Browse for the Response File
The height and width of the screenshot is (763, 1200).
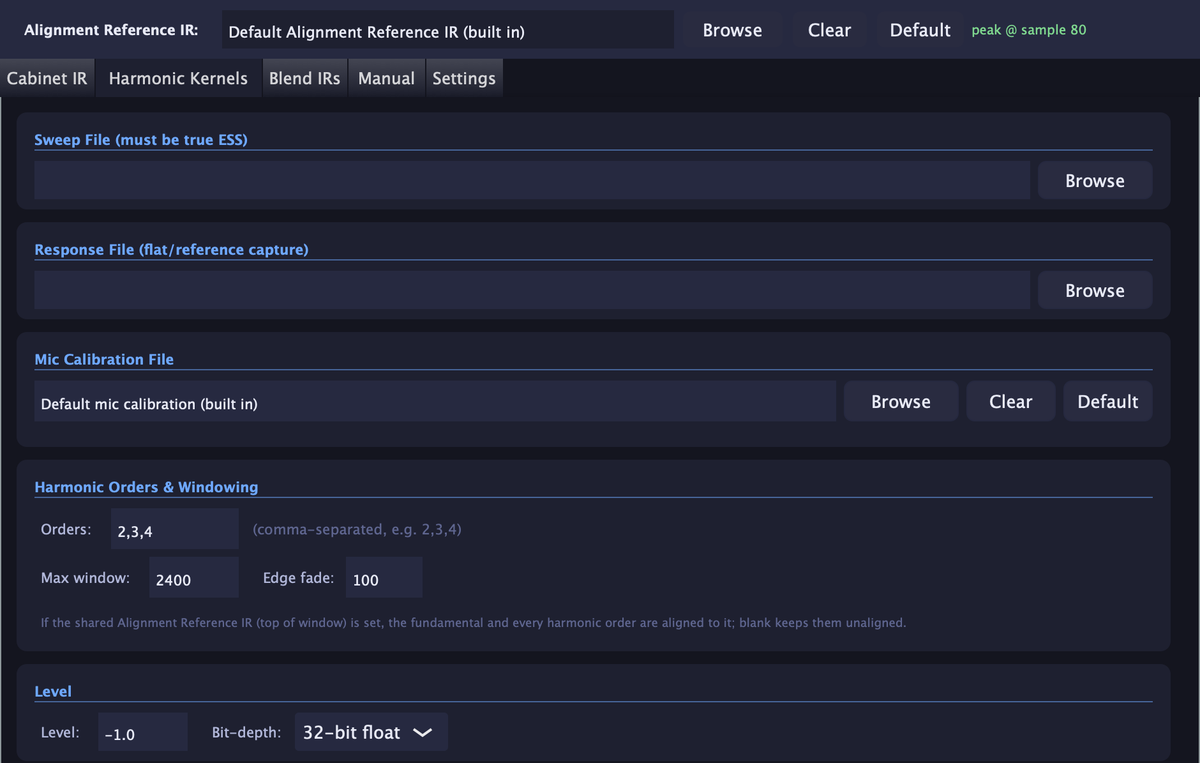[x=1095, y=291]
